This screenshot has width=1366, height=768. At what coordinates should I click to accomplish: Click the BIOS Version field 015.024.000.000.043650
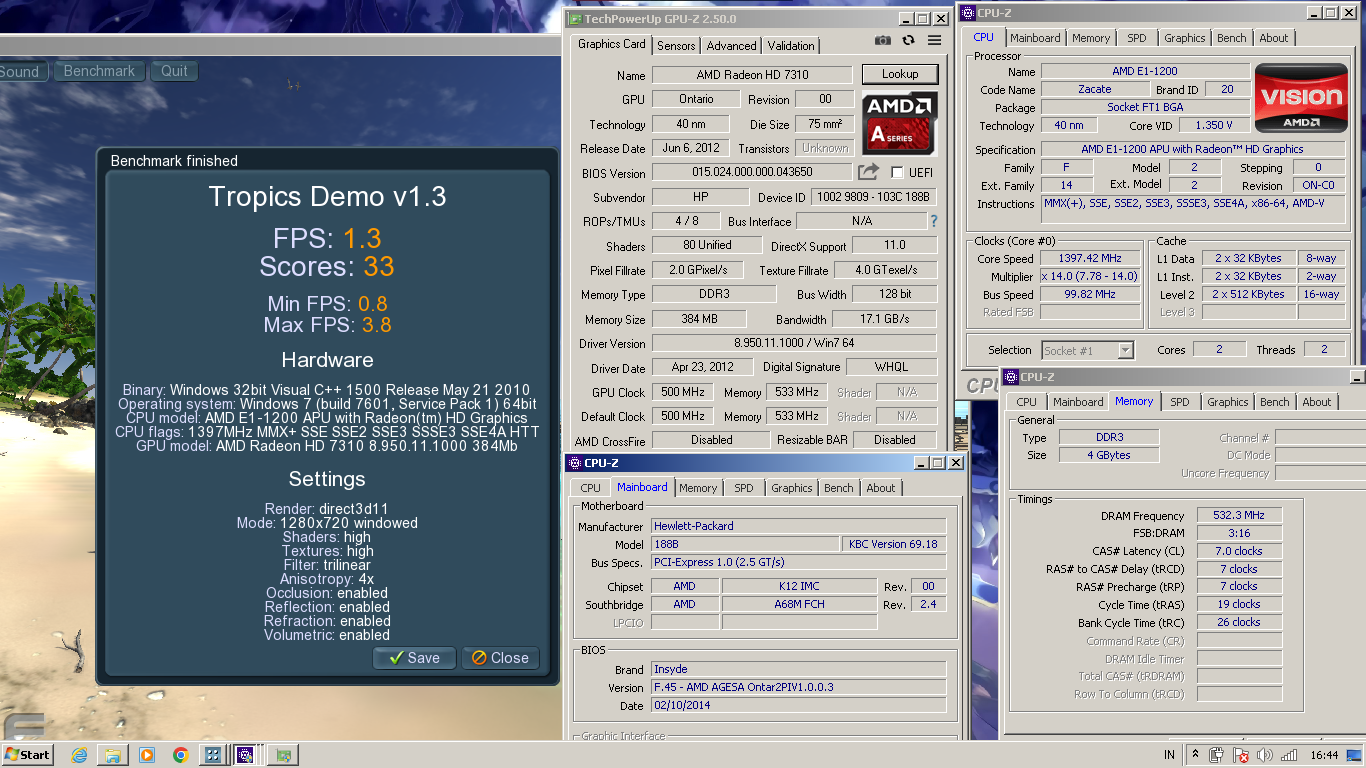pyautogui.click(x=752, y=172)
